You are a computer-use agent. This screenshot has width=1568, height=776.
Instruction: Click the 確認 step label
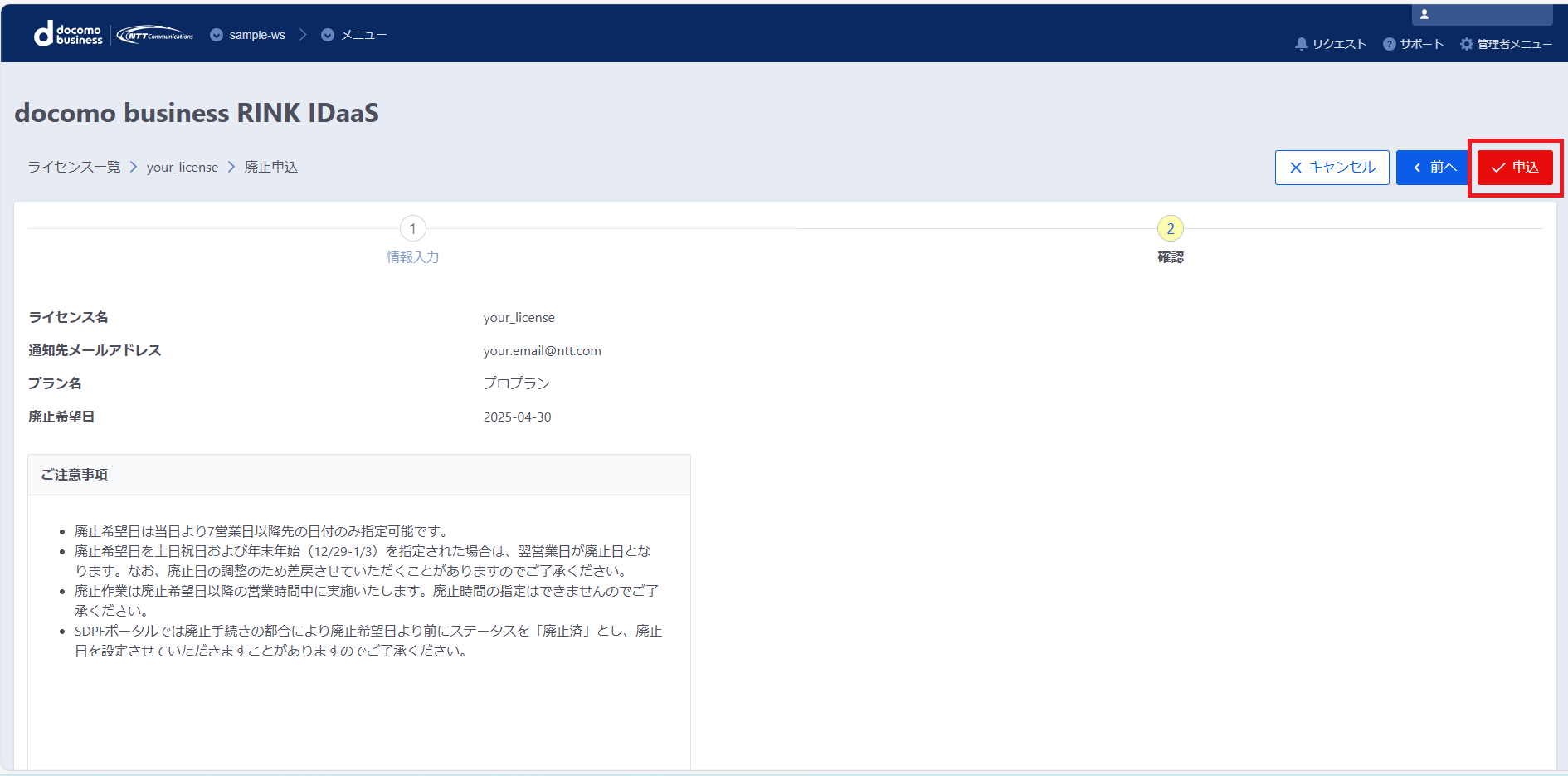pyautogui.click(x=1170, y=257)
